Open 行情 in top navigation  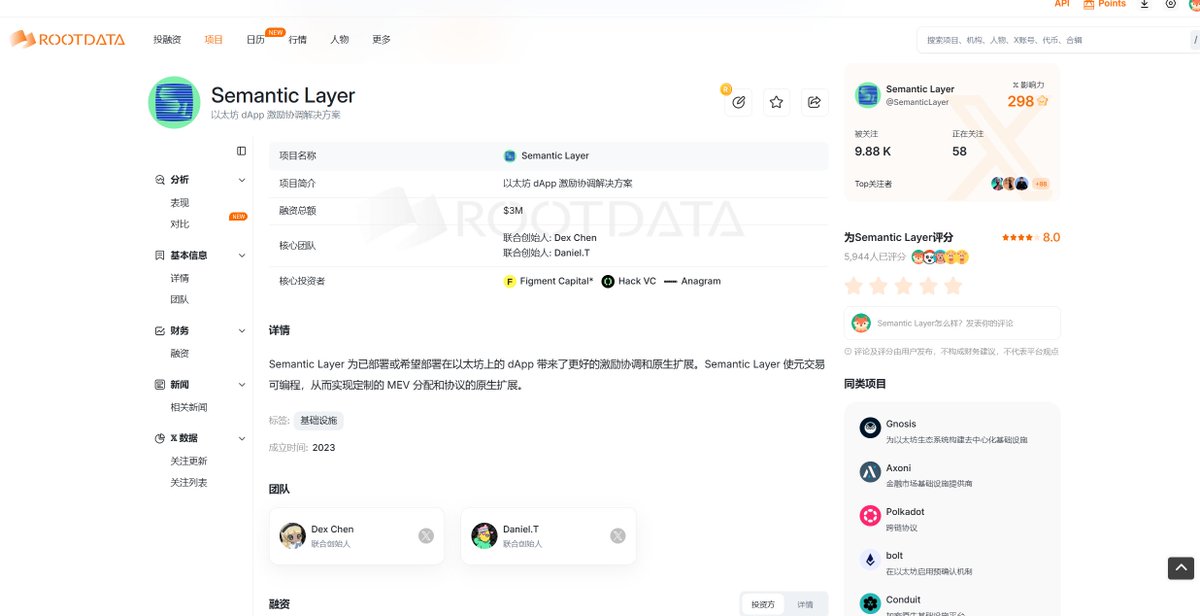(x=298, y=40)
